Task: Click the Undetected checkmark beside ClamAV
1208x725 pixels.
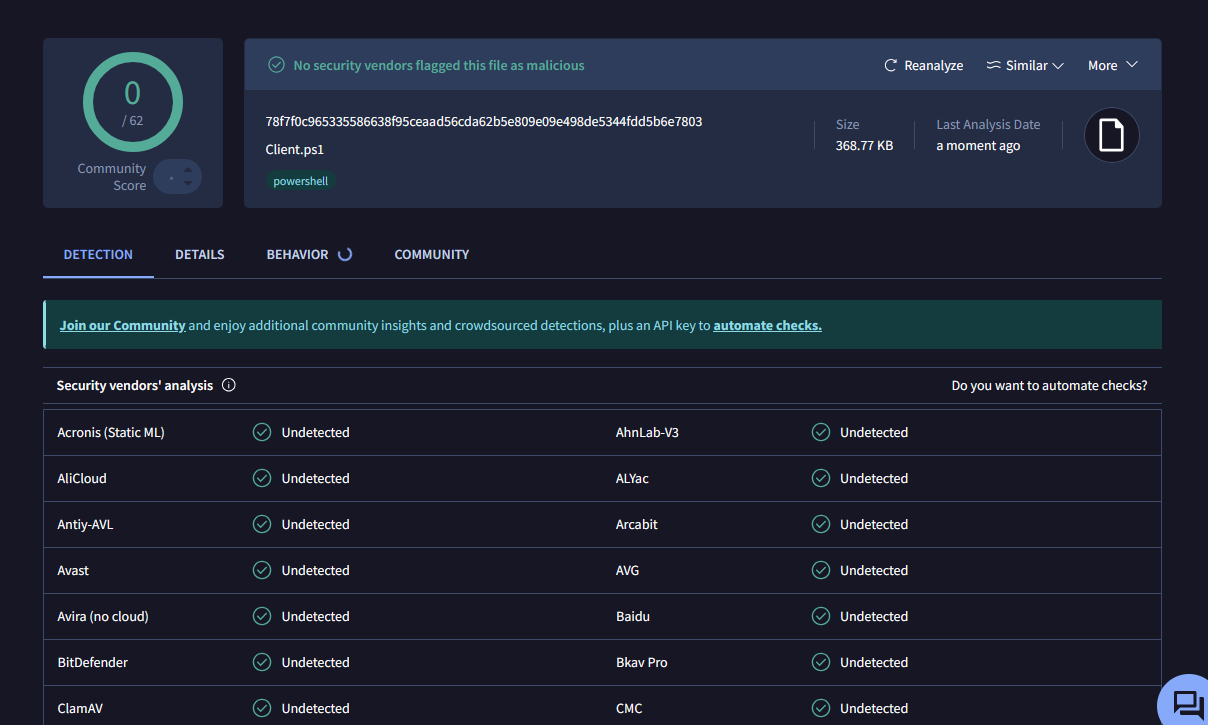Action: [x=261, y=708]
